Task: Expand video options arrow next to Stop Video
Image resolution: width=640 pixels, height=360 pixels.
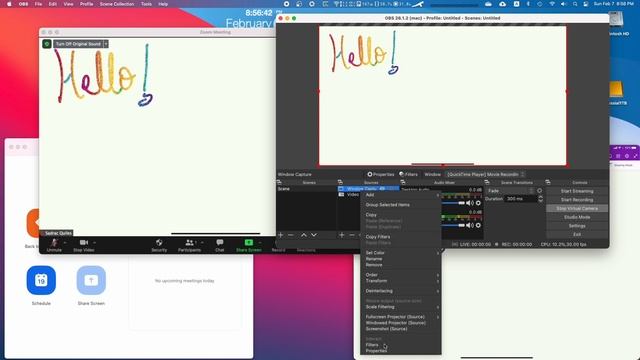Action: [x=95, y=242]
